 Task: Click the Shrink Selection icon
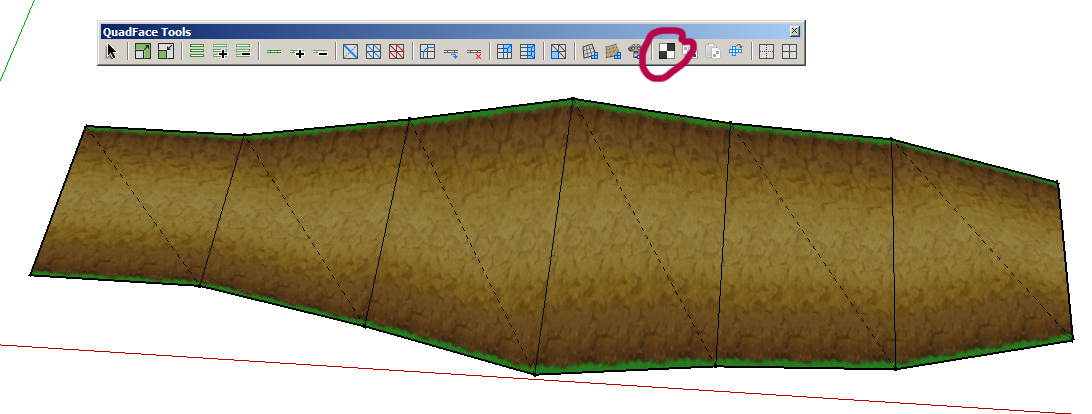pos(165,52)
